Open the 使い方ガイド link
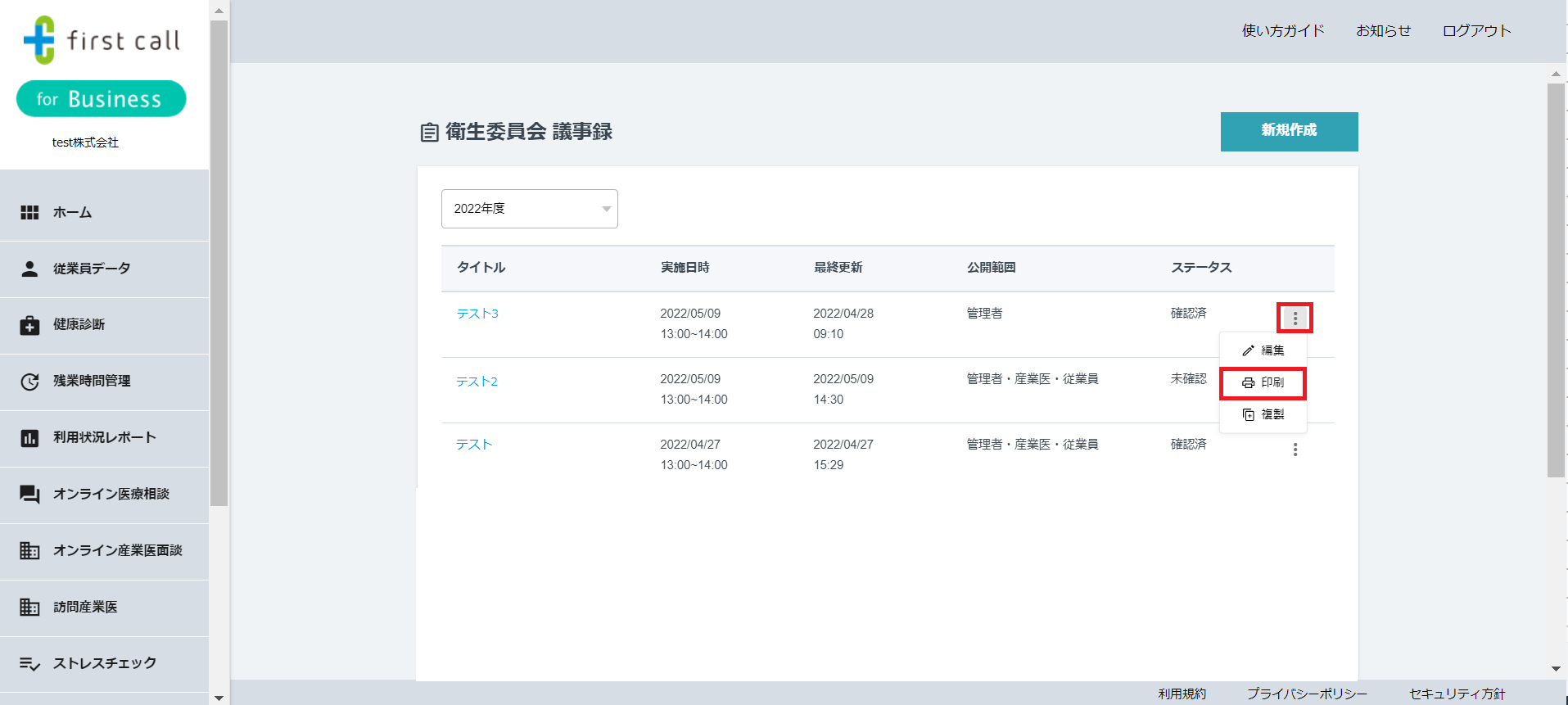Viewport: 1568px width, 705px height. [x=1283, y=31]
